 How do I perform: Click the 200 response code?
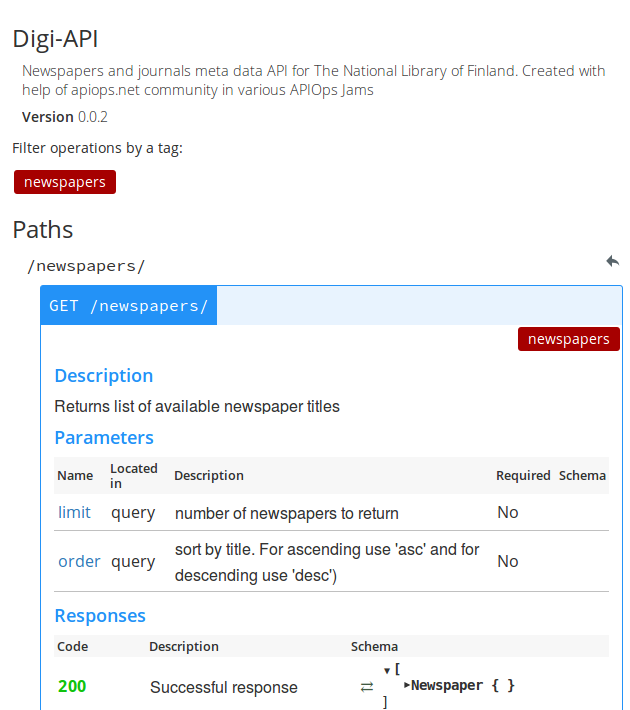(72, 686)
